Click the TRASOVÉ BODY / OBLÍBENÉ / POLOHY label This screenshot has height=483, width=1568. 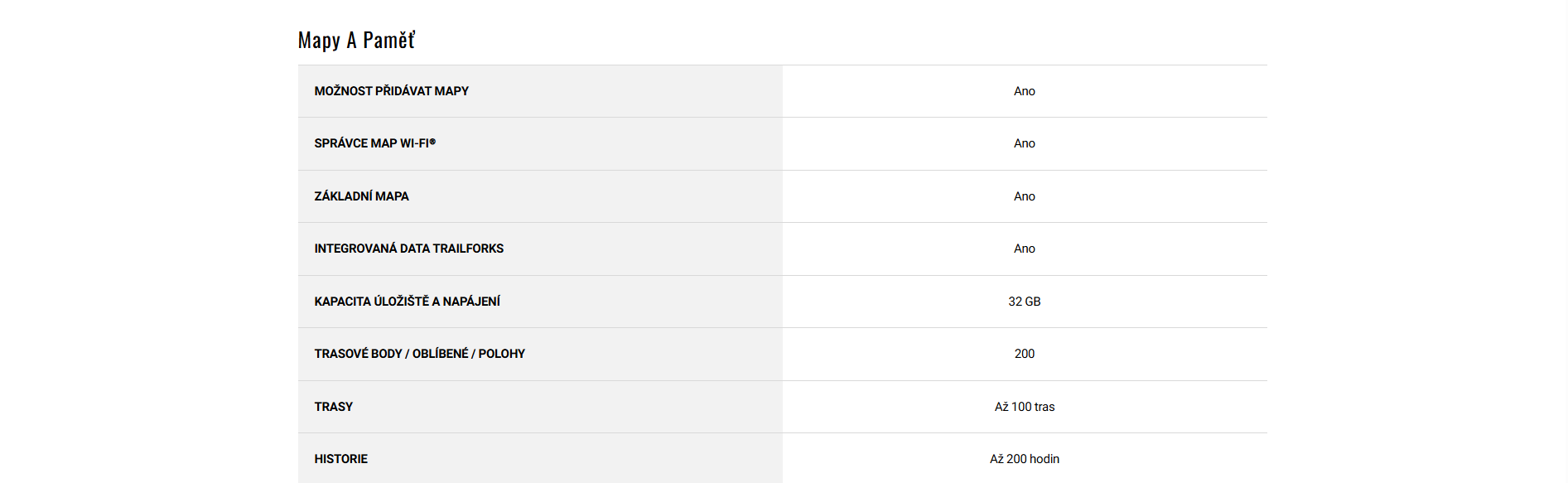click(x=419, y=354)
